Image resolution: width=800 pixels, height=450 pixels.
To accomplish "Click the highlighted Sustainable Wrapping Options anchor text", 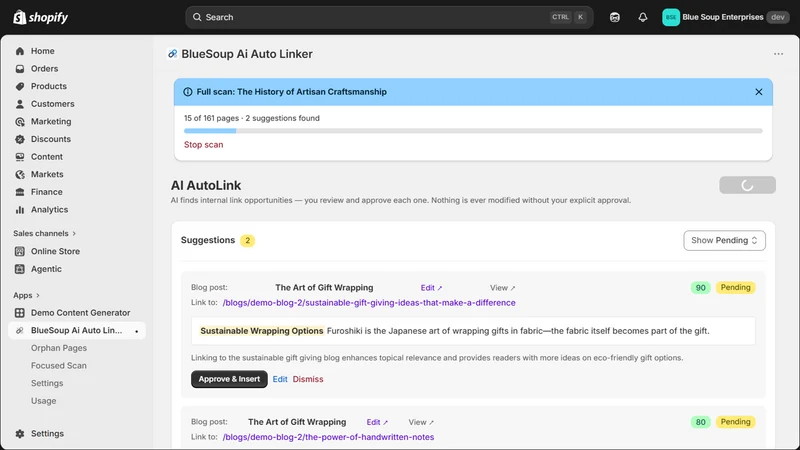I will tap(262, 331).
